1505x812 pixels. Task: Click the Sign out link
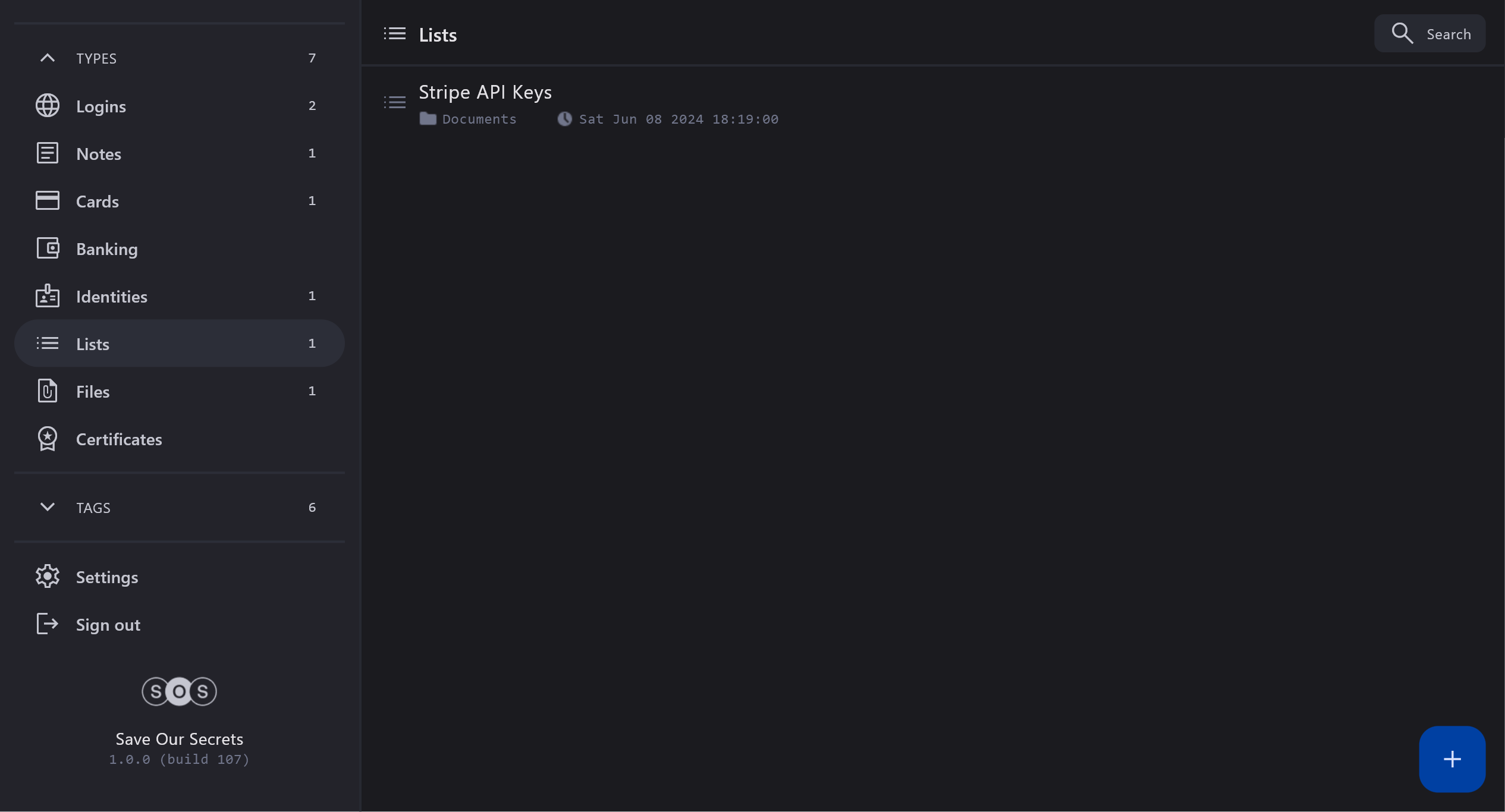click(108, 625)
